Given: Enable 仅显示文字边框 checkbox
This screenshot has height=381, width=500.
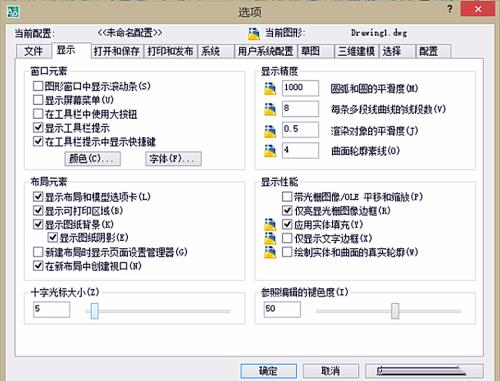Looking at the screenshot, I should (x=287, y=238).
